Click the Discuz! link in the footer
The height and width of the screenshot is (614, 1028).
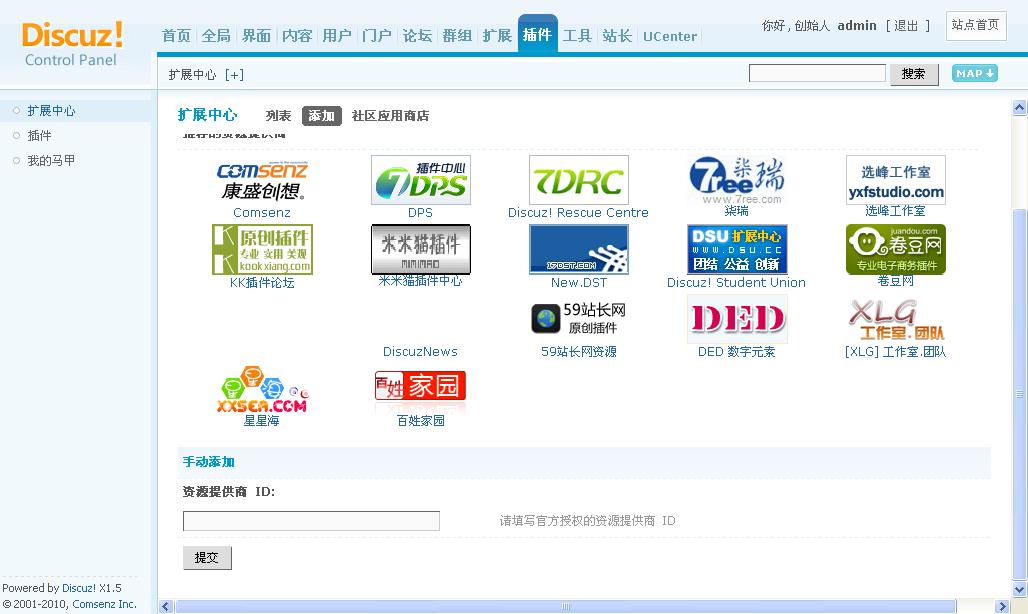tap(79, 588)
